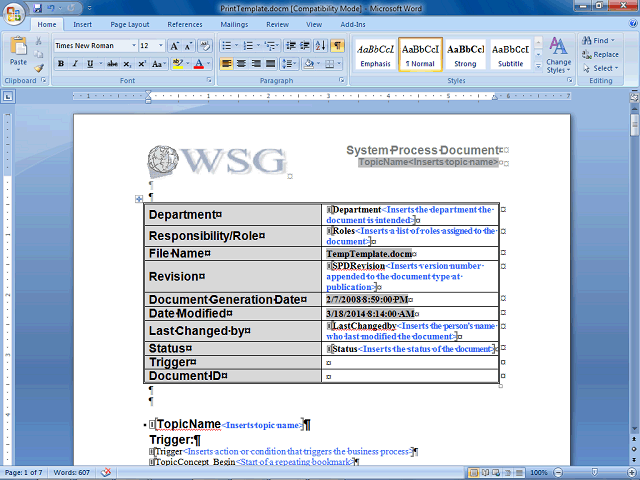Switch to Full Screen Reading view
This screenshot has height=480, width=640.
[x=485, y=473]
